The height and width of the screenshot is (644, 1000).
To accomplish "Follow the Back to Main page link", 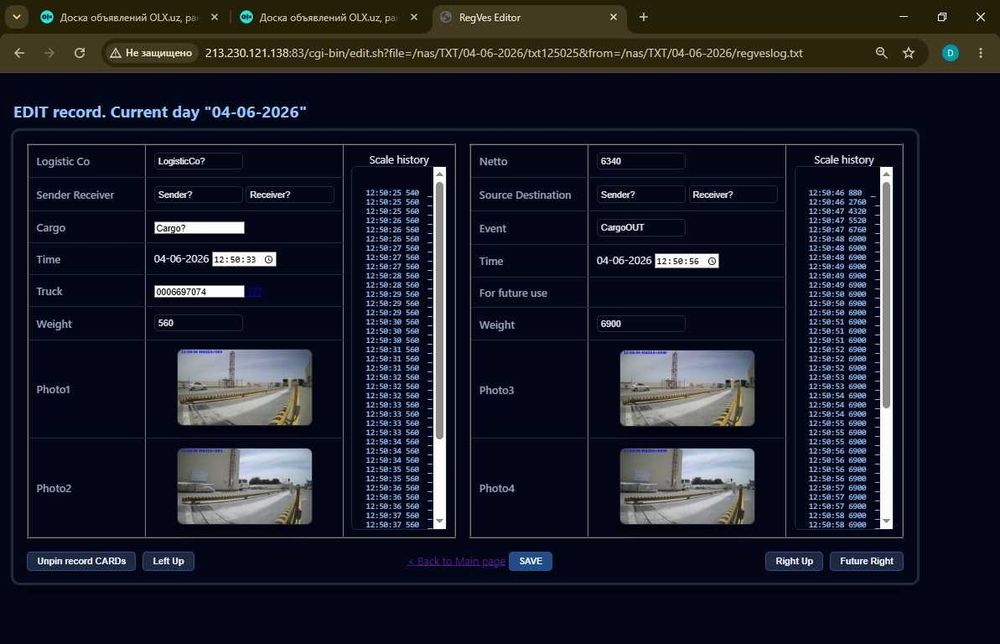I will click(457, 561).
